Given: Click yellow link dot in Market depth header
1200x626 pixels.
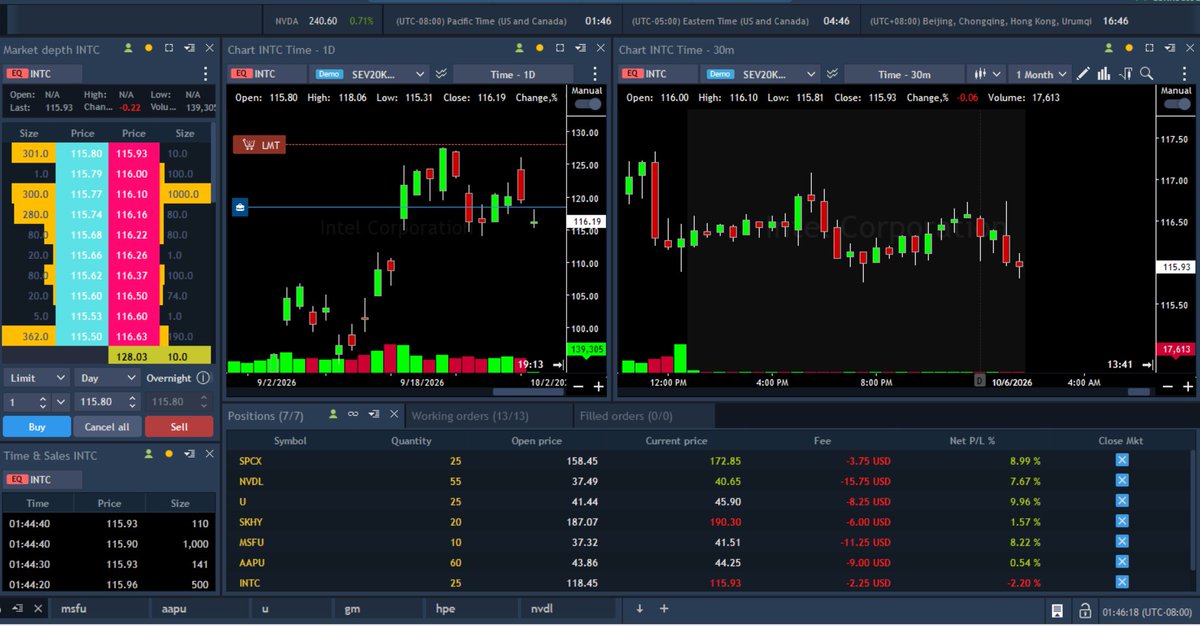Looking at the screenshot, I should [x=149, y=48].
